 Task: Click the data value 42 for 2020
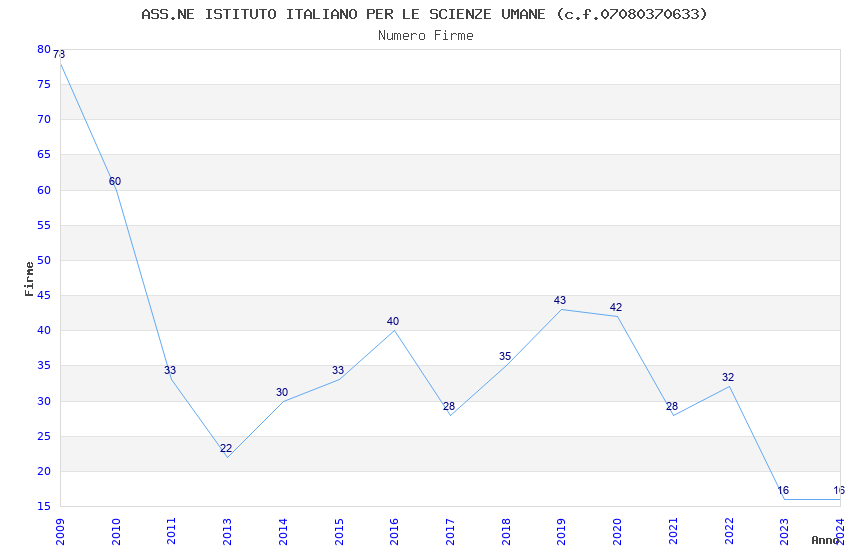coord(615,307)
